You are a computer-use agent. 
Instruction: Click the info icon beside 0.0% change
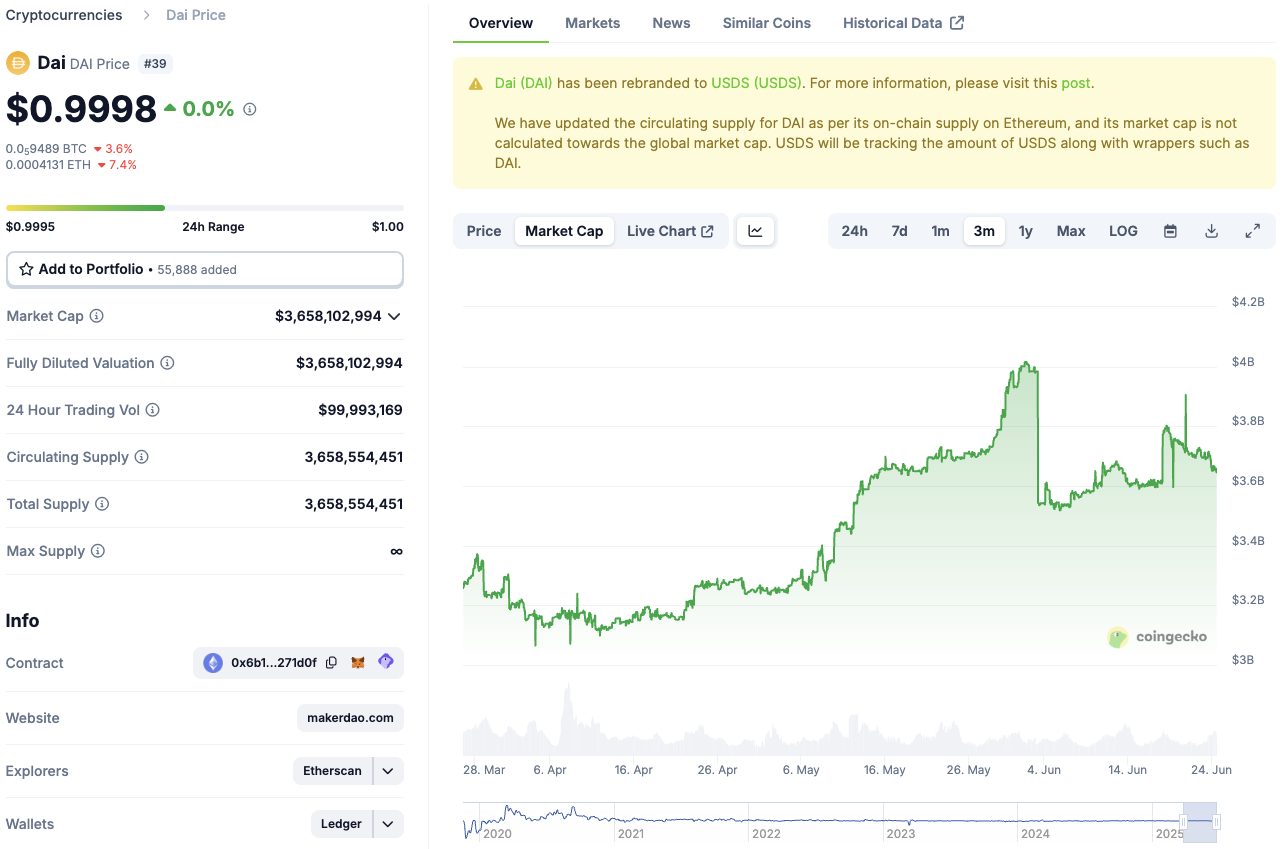click(x=250, y=109)
